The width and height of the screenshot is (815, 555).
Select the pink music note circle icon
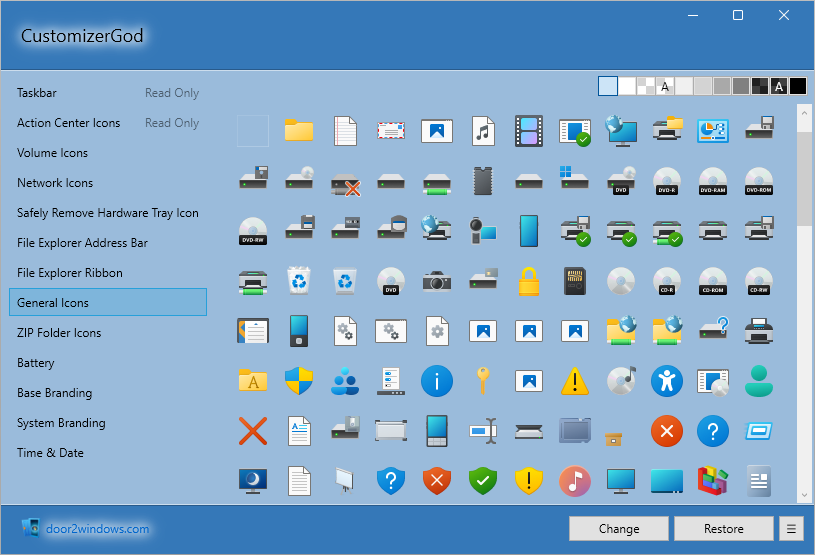coord(575,481)
